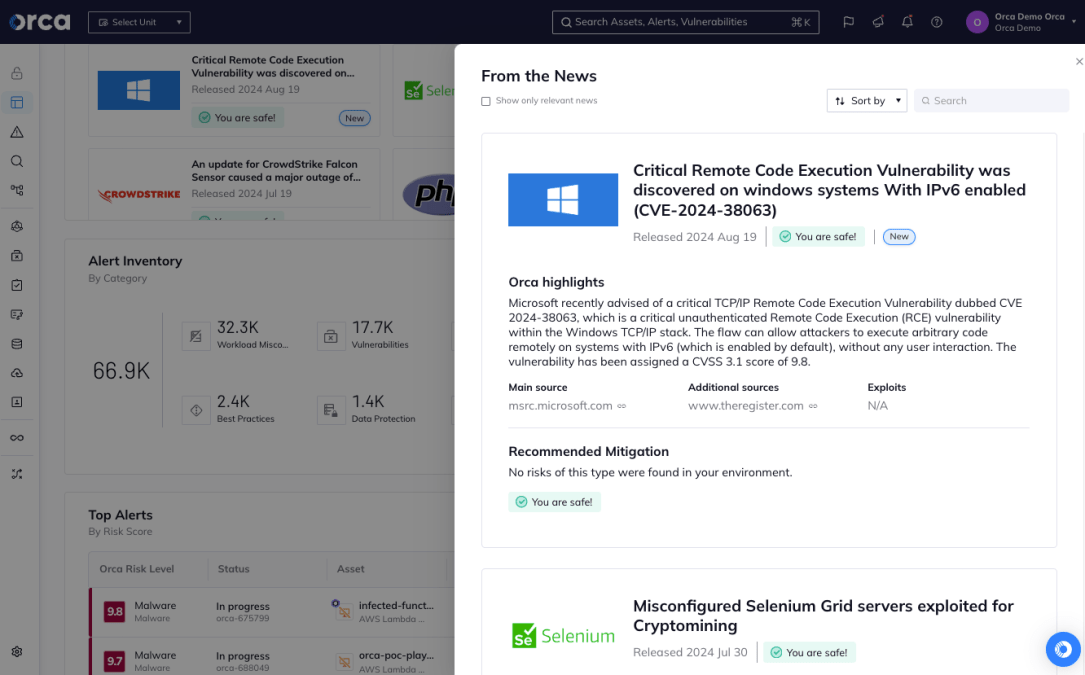Click the You are safe badge beside Released 2024 Aug 19

point(819,237)
